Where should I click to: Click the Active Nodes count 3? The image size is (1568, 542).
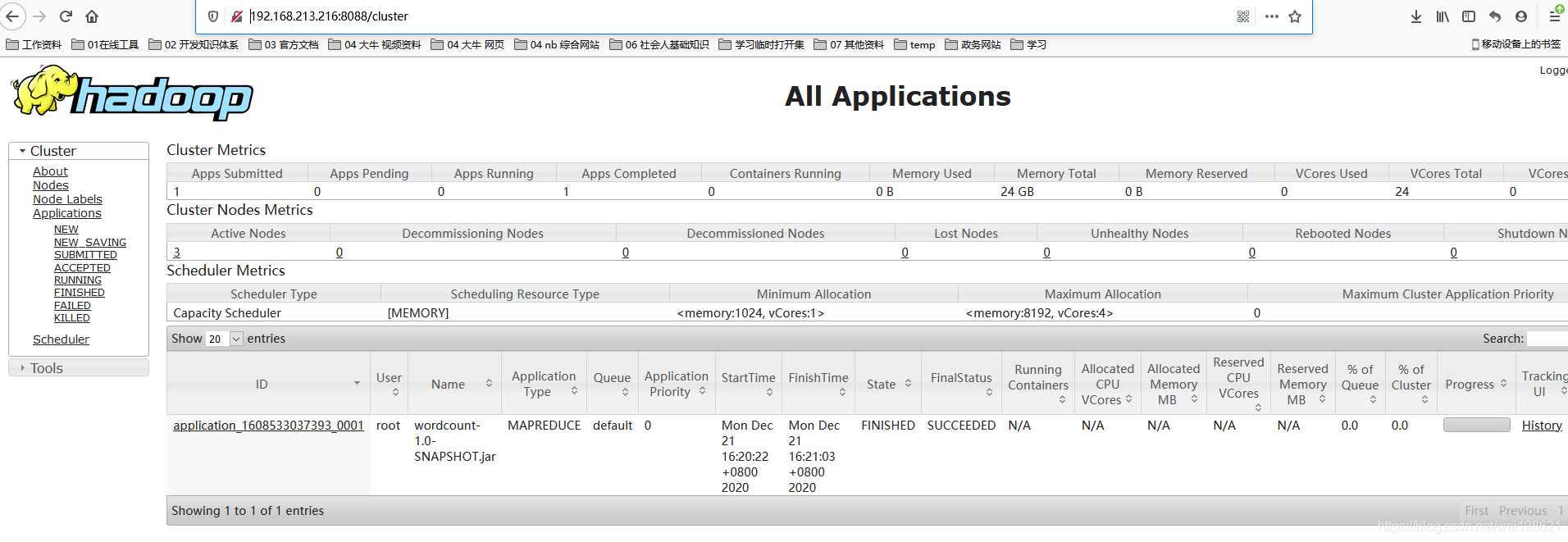(176, 253)
